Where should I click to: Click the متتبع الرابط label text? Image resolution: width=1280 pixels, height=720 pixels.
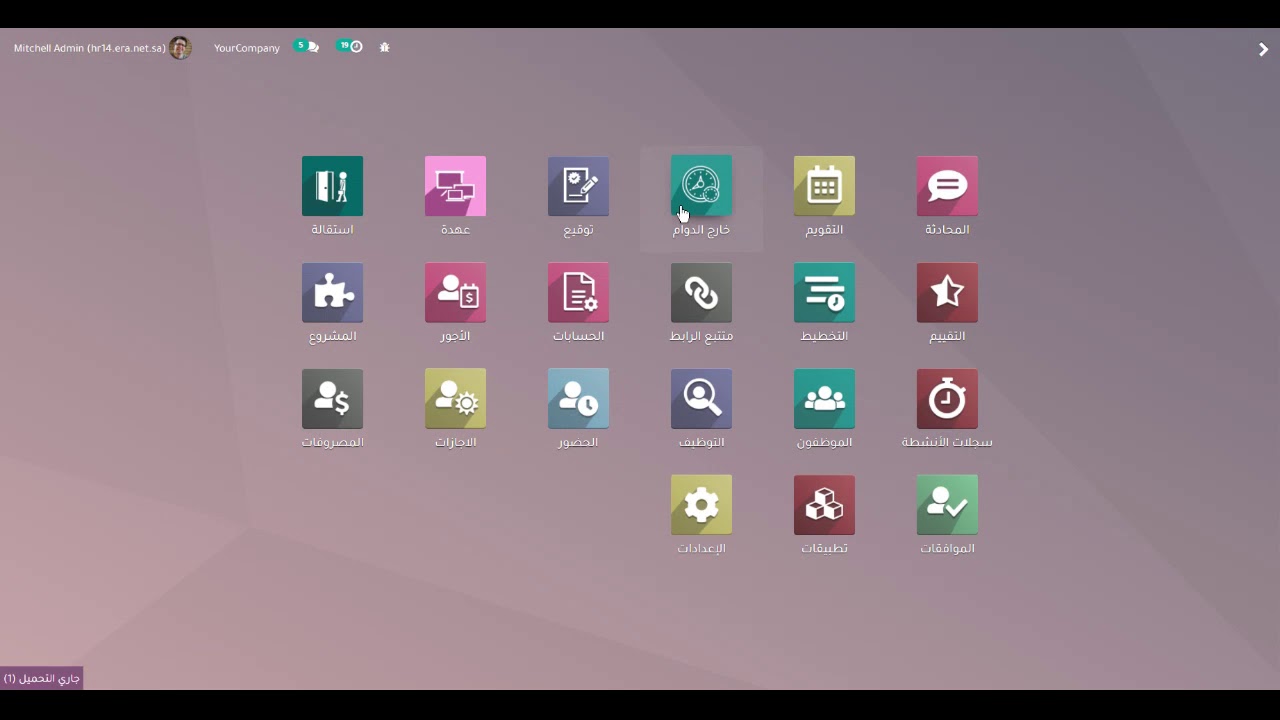[701, 336]
